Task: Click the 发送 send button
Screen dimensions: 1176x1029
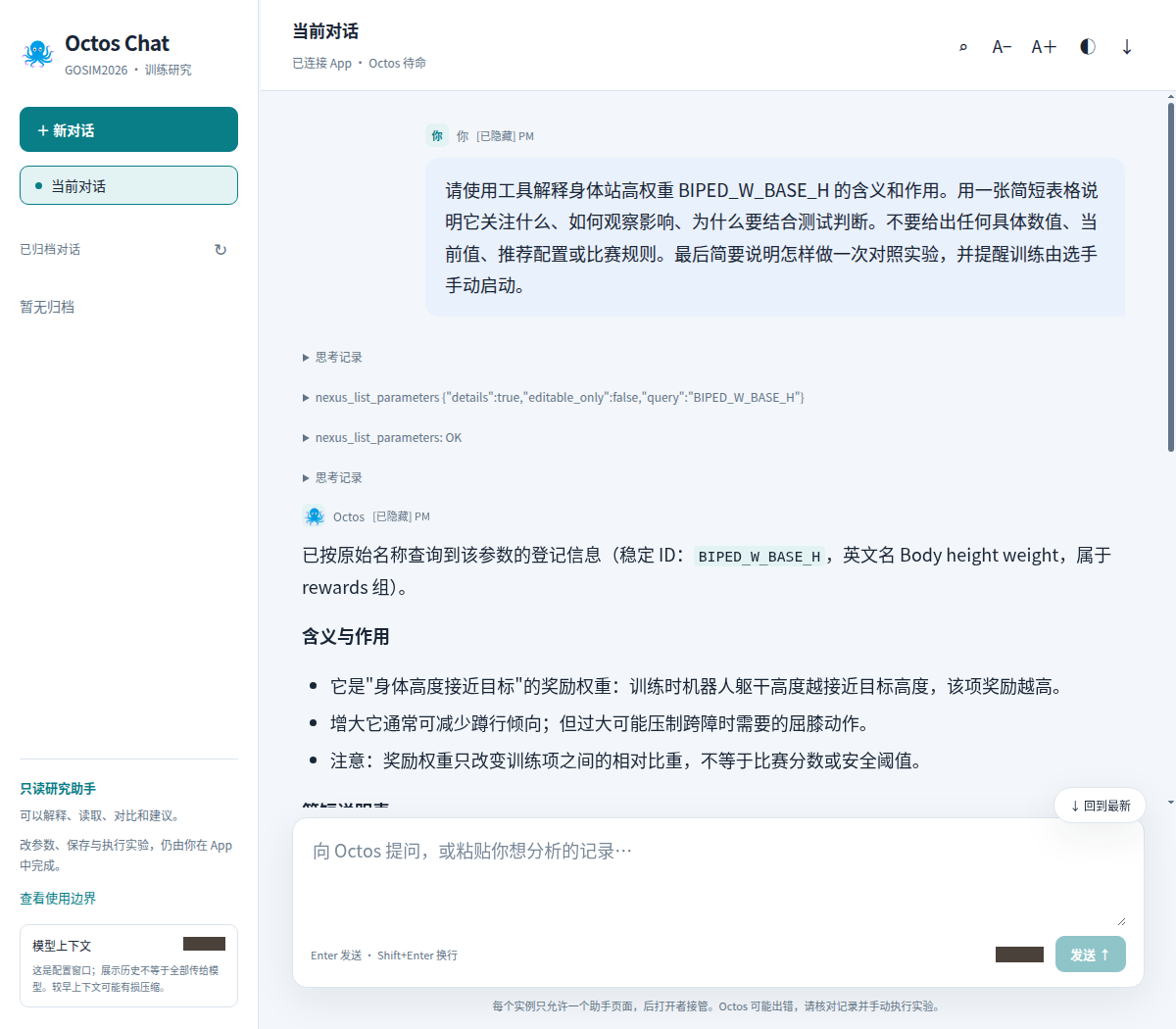Action: click(1091, 955)
